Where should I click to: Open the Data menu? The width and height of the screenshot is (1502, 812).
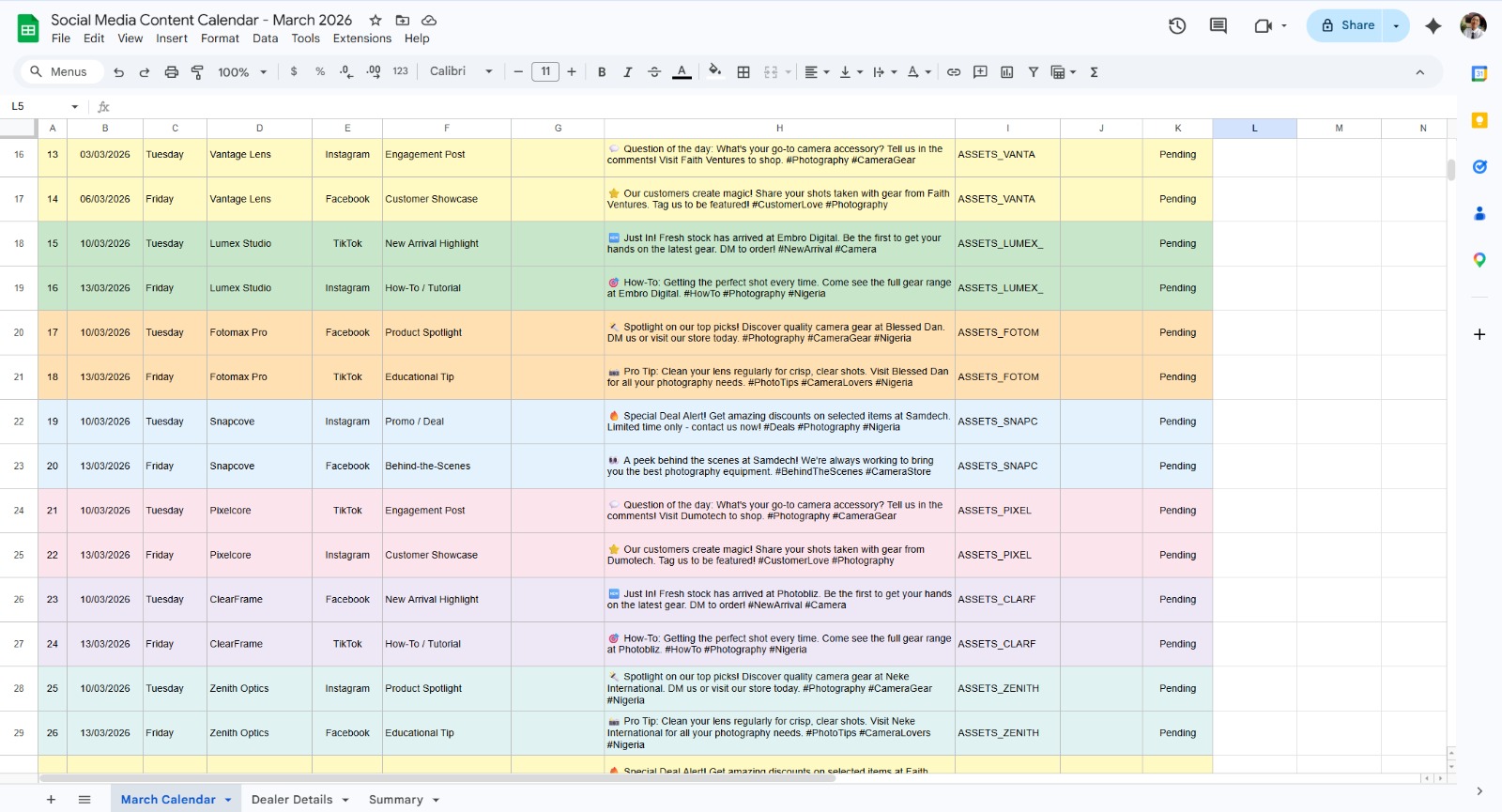click(266, 38)
